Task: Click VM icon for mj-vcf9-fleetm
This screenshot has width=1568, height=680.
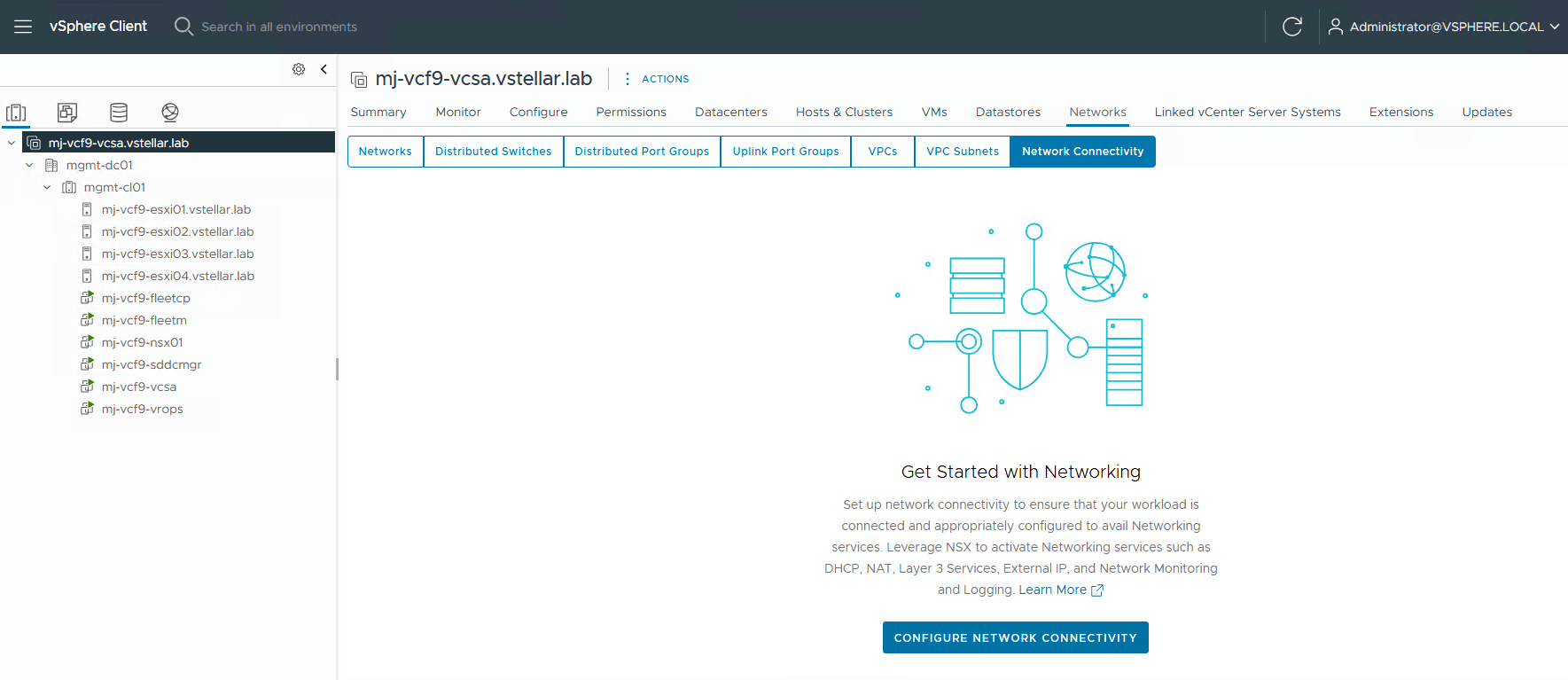Action: pyautogui.click(x=87, y=320)
